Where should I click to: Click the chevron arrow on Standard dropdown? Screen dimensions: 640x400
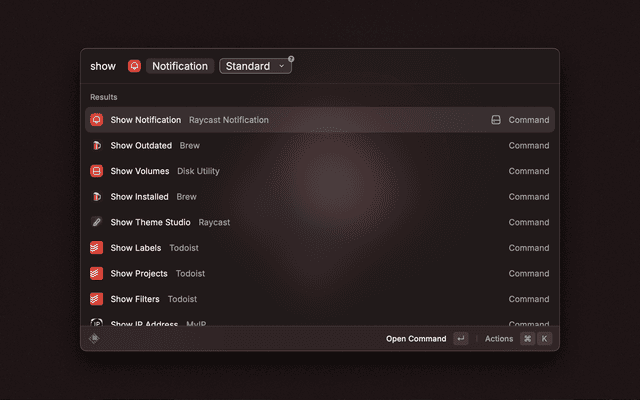click(x=281, y=67)
